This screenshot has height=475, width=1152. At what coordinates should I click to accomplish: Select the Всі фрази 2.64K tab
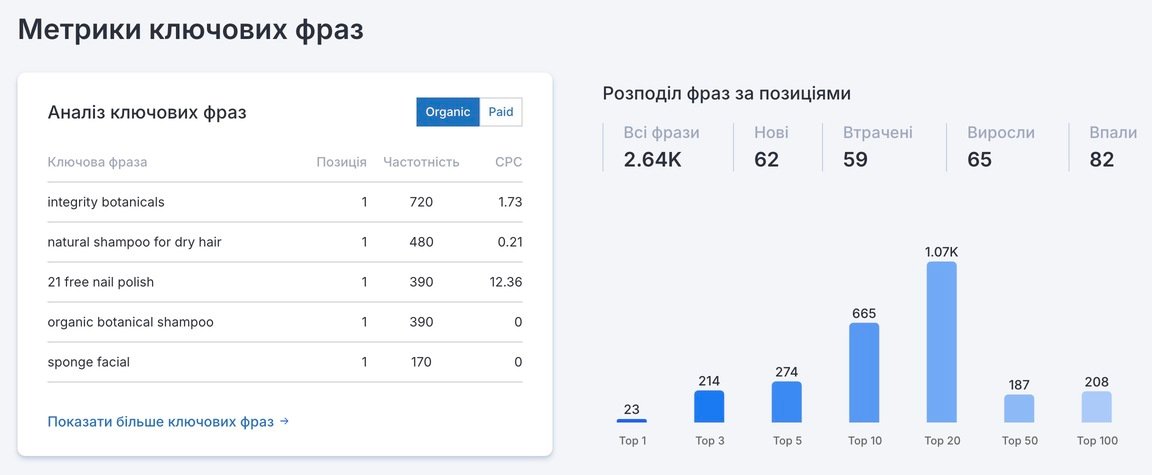[661, 147]
